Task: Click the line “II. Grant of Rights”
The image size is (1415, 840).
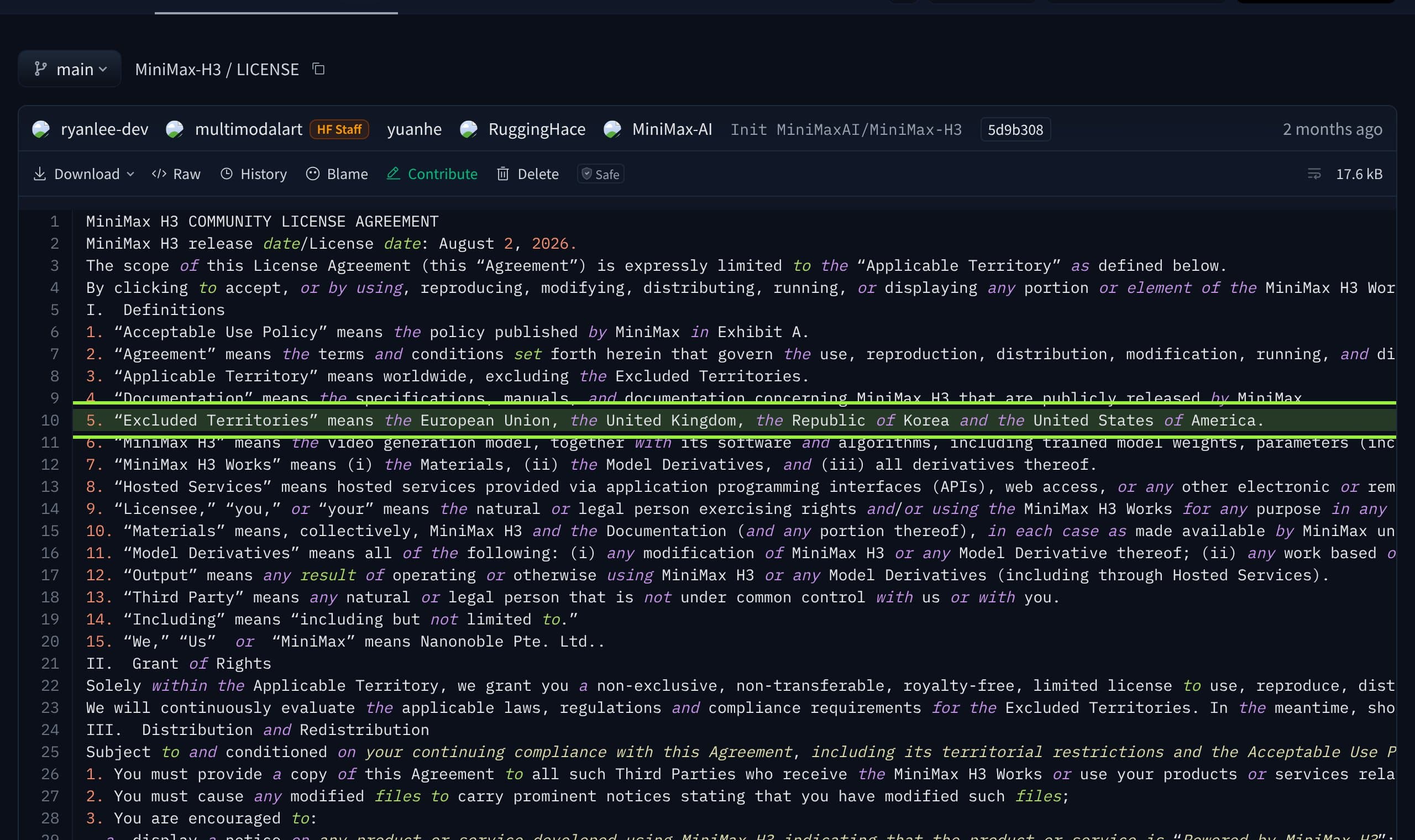Action: point(179,663)
